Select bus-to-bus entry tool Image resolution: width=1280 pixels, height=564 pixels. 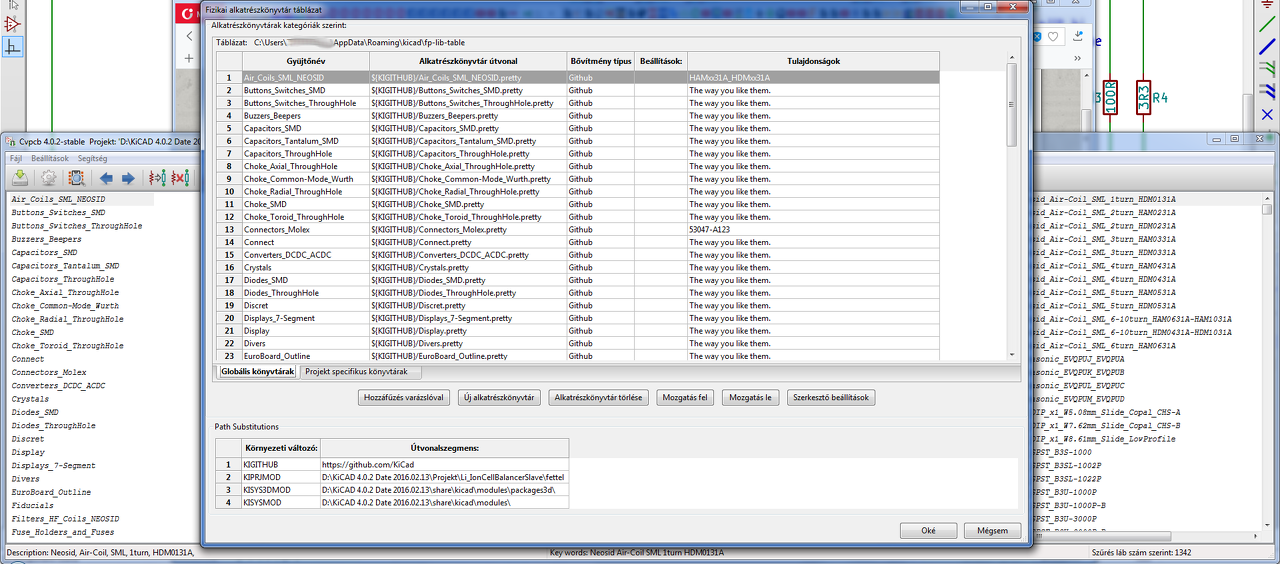[x=1267, y=93]
